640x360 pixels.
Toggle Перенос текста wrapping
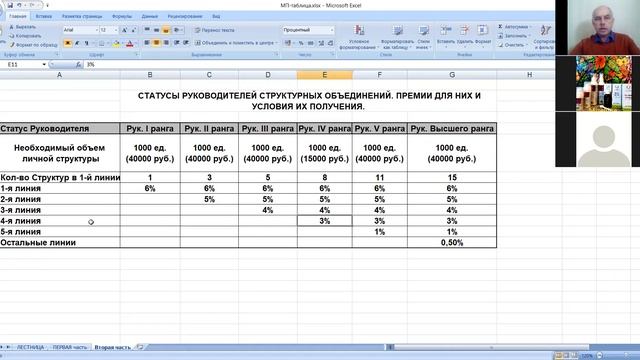point(214,30)
